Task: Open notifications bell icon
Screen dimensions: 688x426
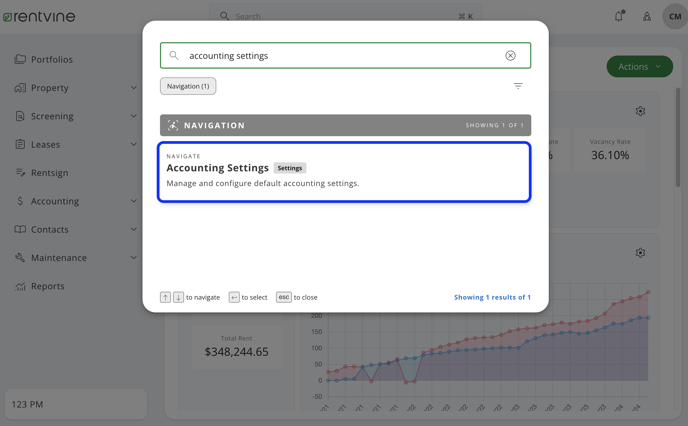Action: pos(618,16)
